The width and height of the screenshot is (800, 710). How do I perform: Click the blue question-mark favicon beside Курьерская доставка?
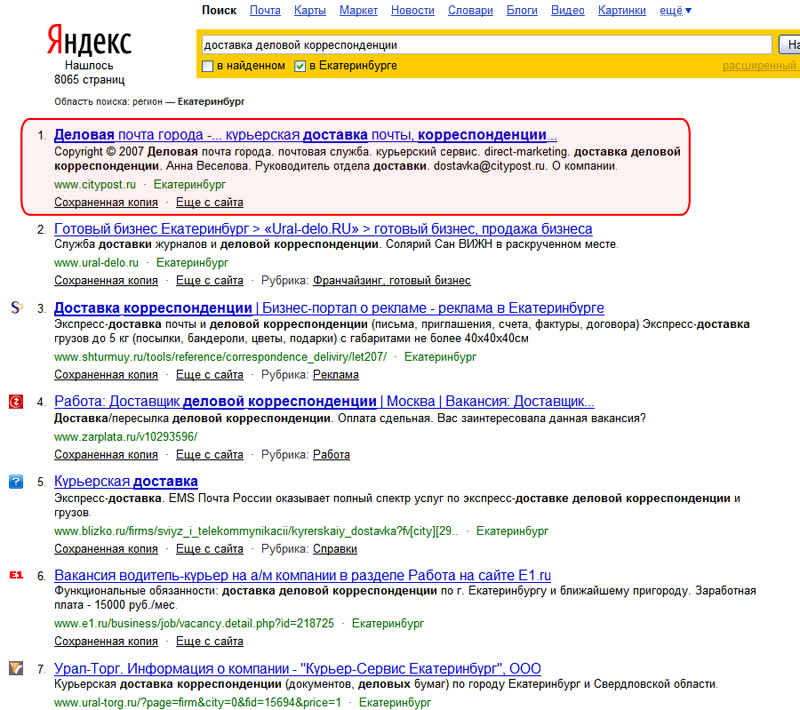(x=16, y=482)
